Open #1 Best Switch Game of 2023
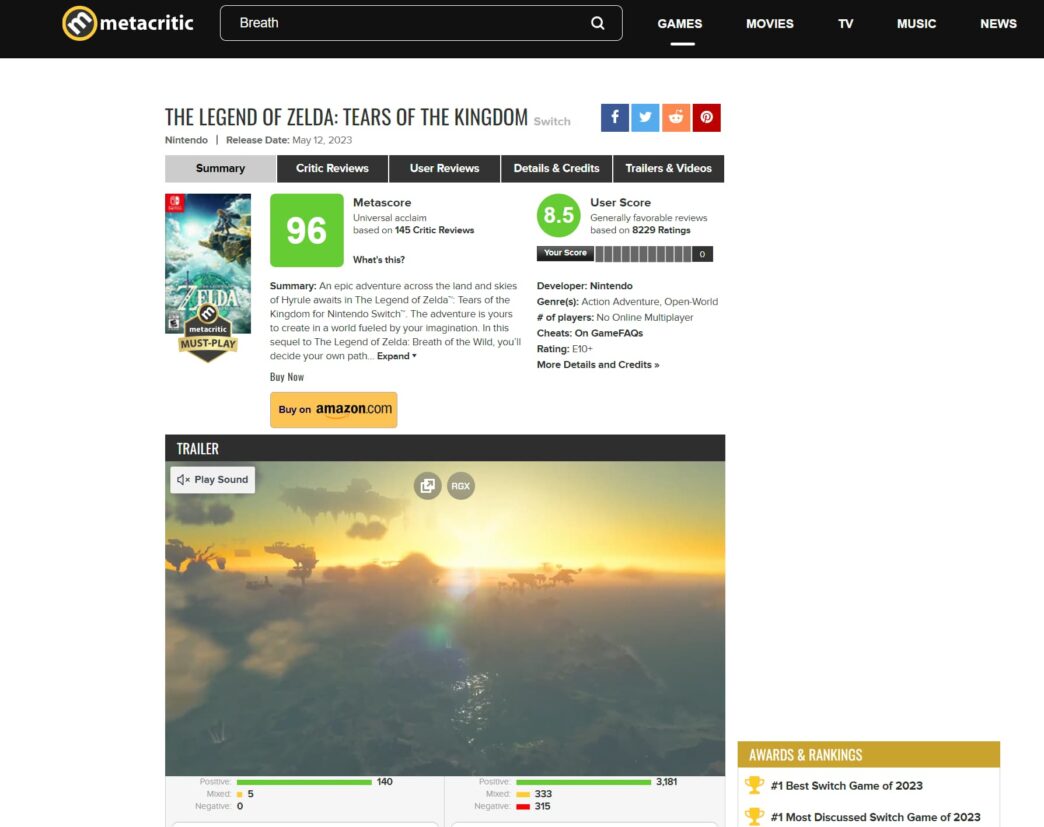Screen dimensions: 1044x827 coord(846,786)
